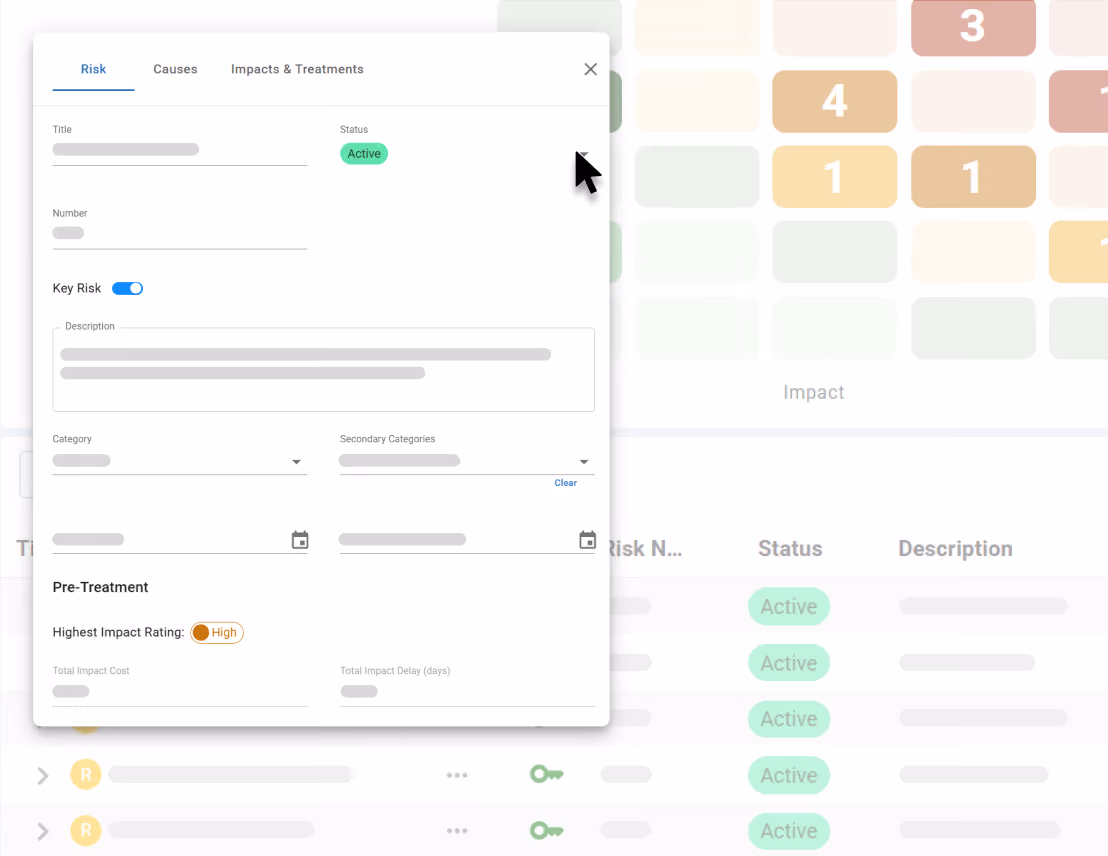Click the first Active badge in Status column

click(x=789, y=606)
